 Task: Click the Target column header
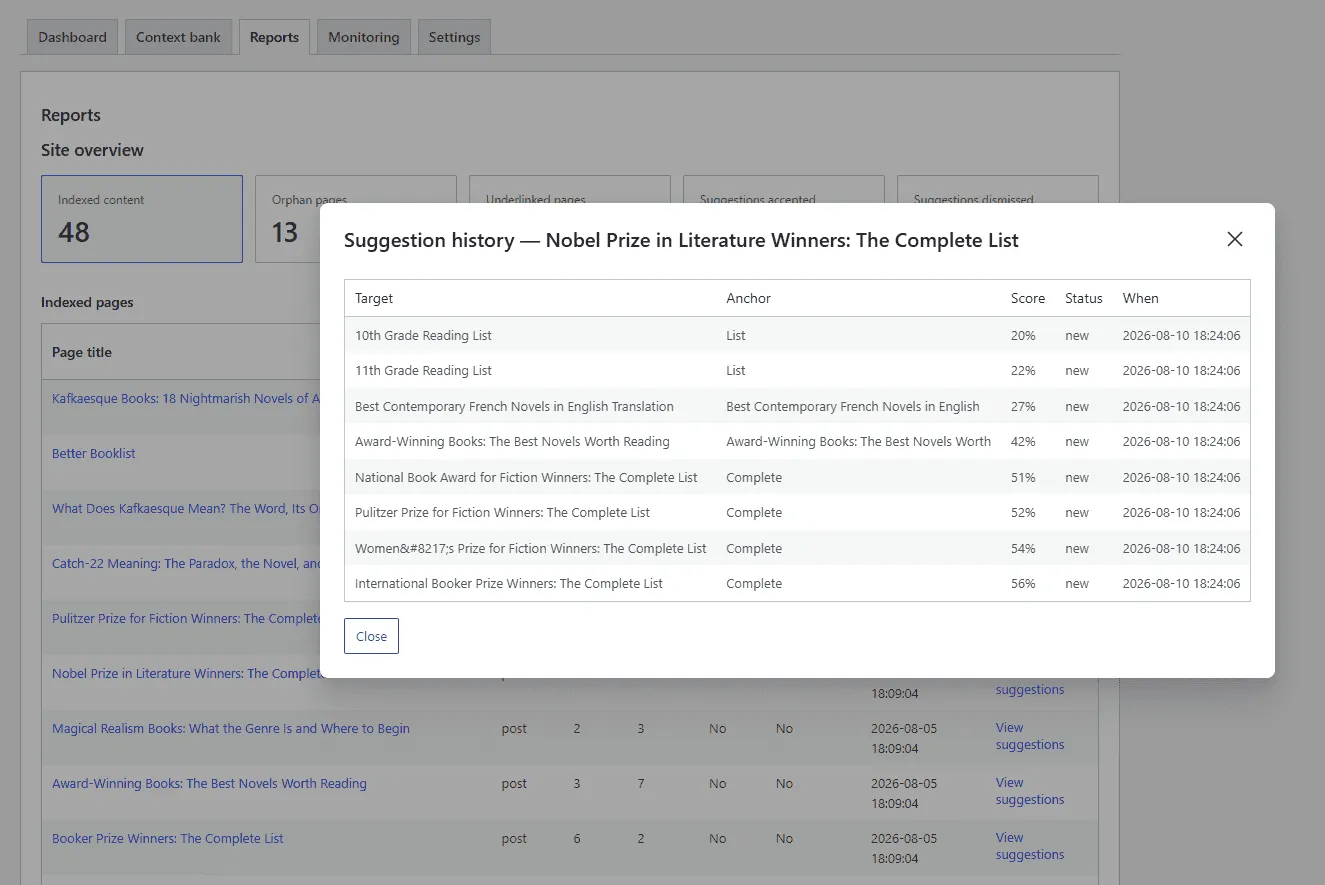[x=374, y=298]
